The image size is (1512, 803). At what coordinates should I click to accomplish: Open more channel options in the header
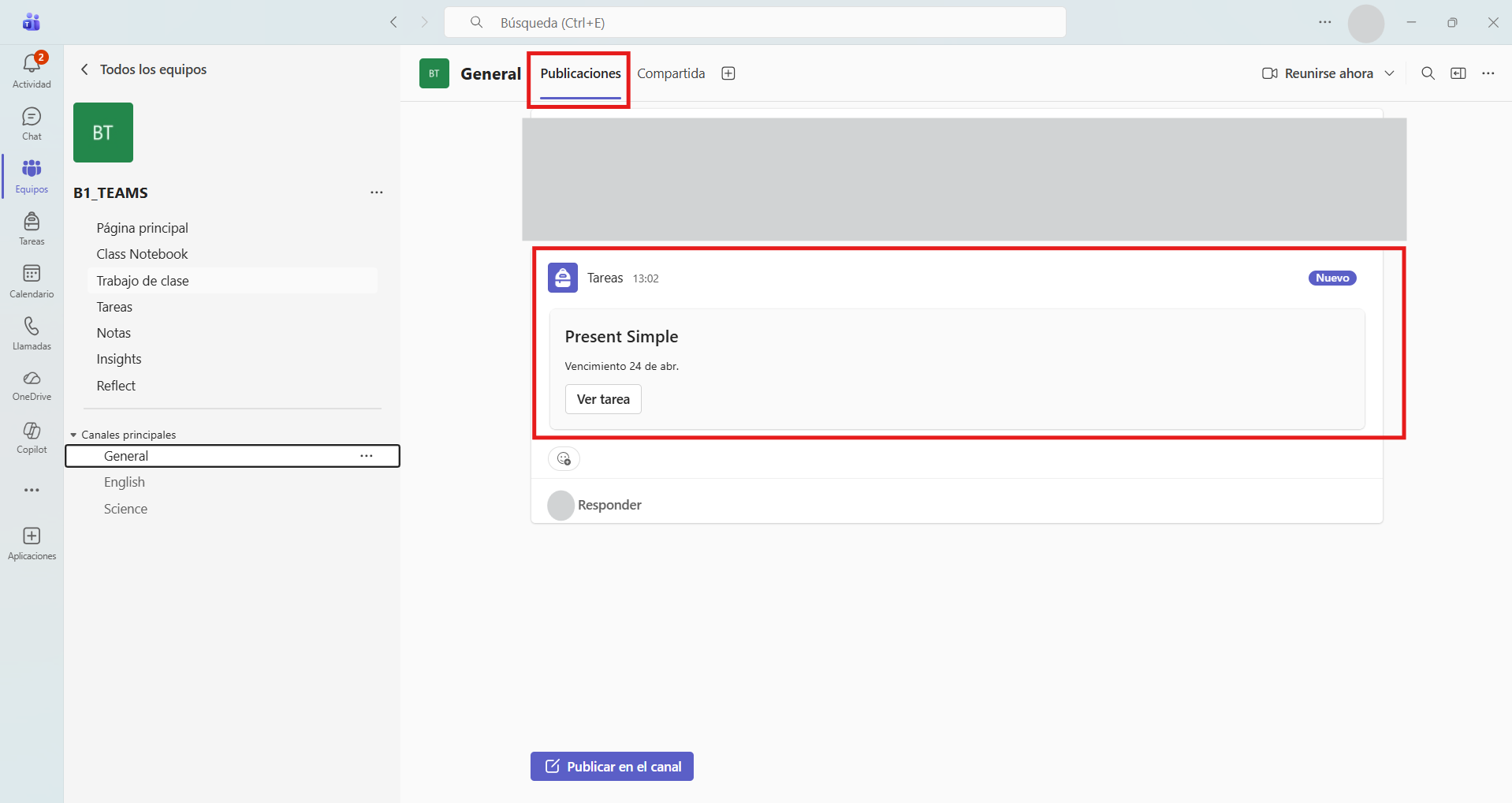point(1488,73)
